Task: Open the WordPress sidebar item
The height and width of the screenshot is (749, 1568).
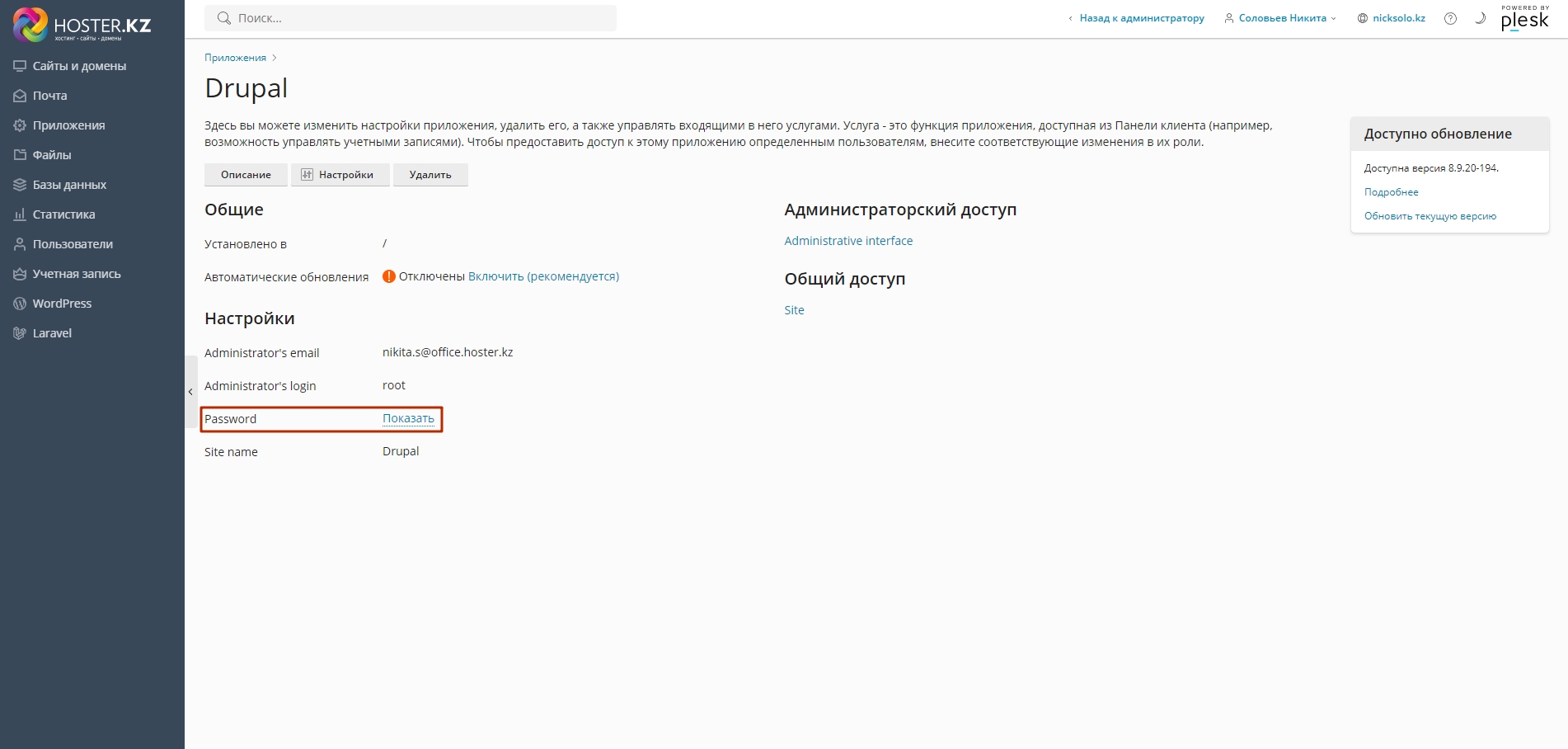Action: click(62, 304)
